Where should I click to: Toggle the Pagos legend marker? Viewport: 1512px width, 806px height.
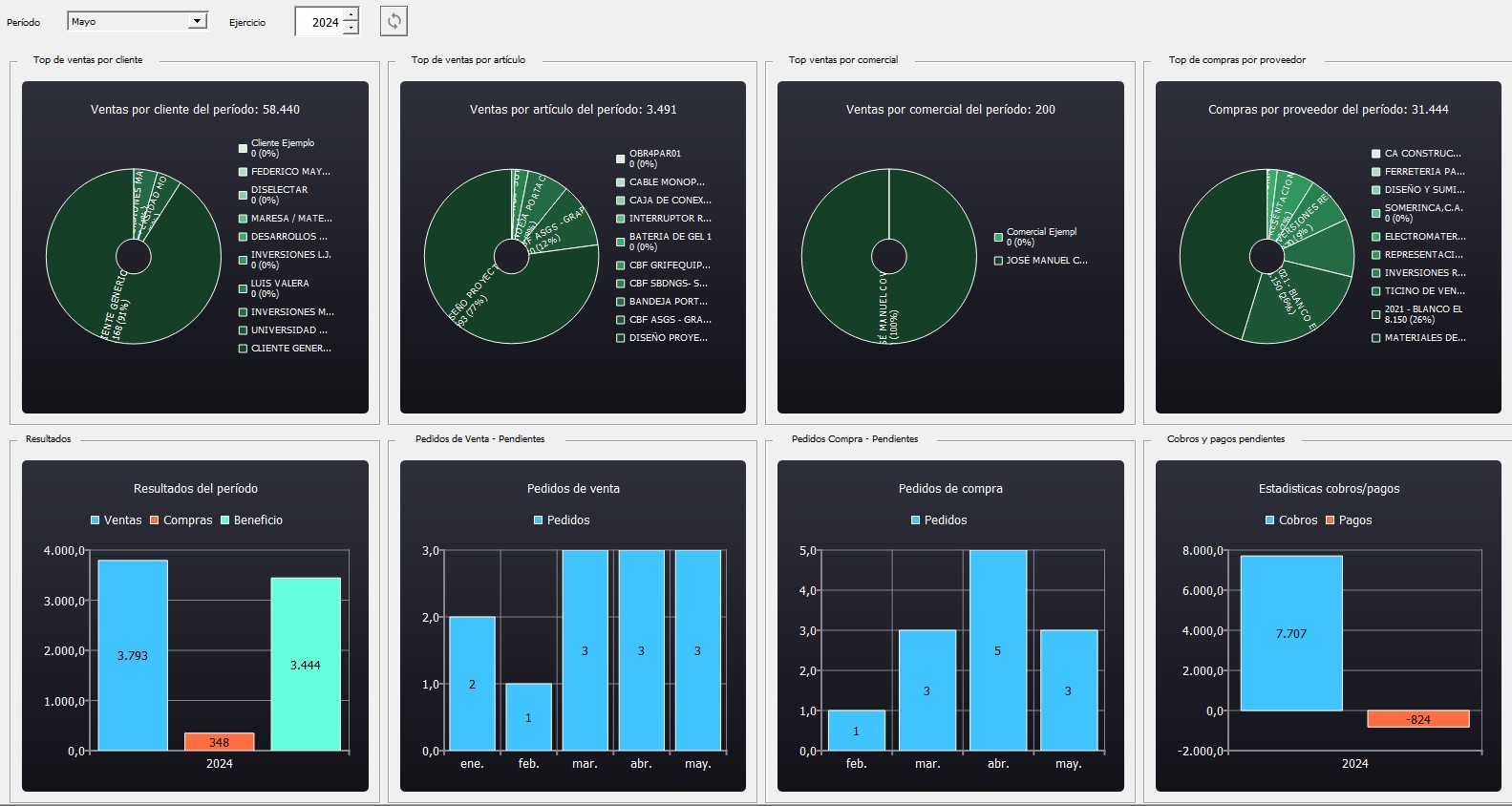(x=1331, y=520)
